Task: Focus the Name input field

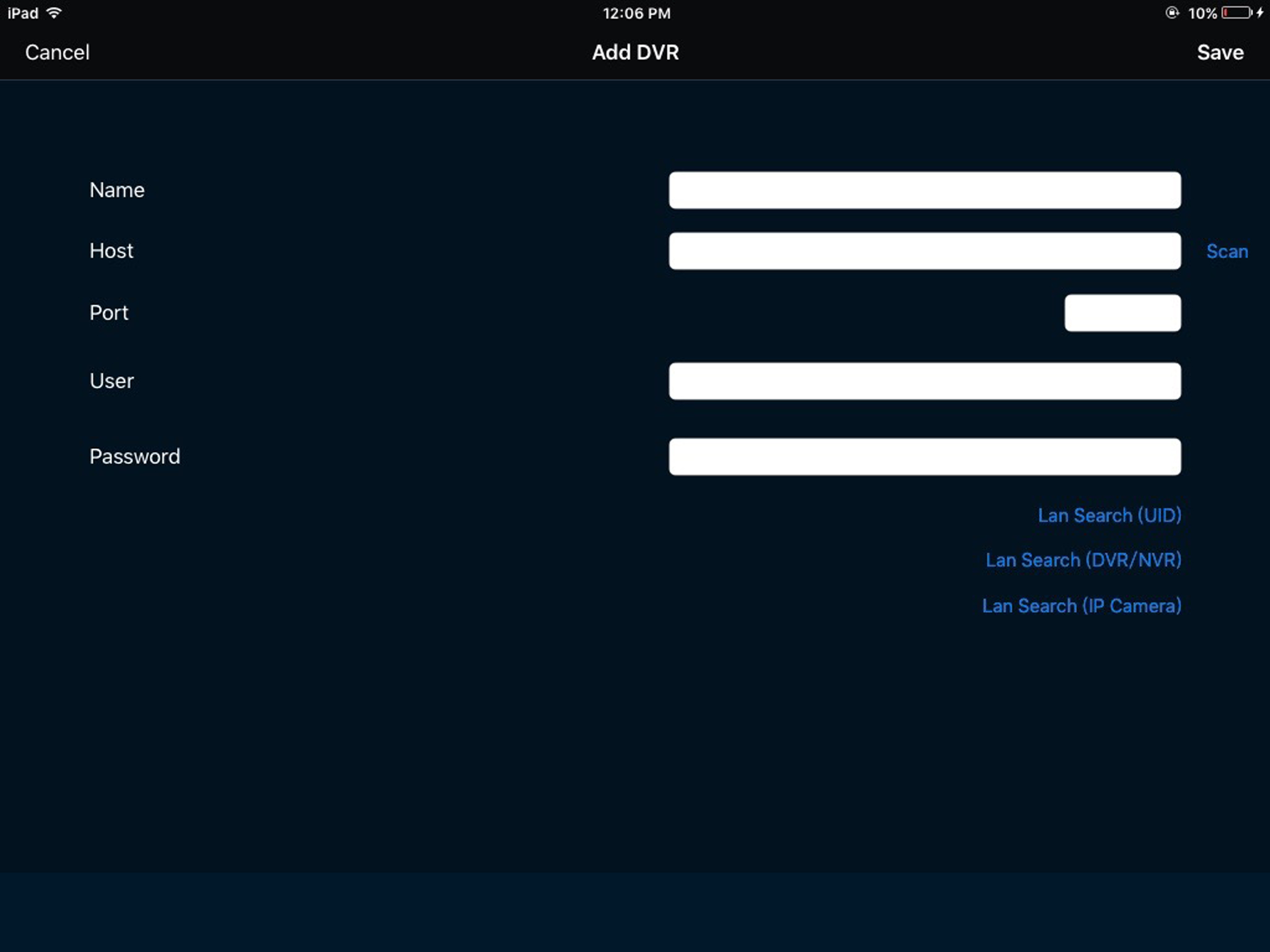Action: (x=924, y=190)
